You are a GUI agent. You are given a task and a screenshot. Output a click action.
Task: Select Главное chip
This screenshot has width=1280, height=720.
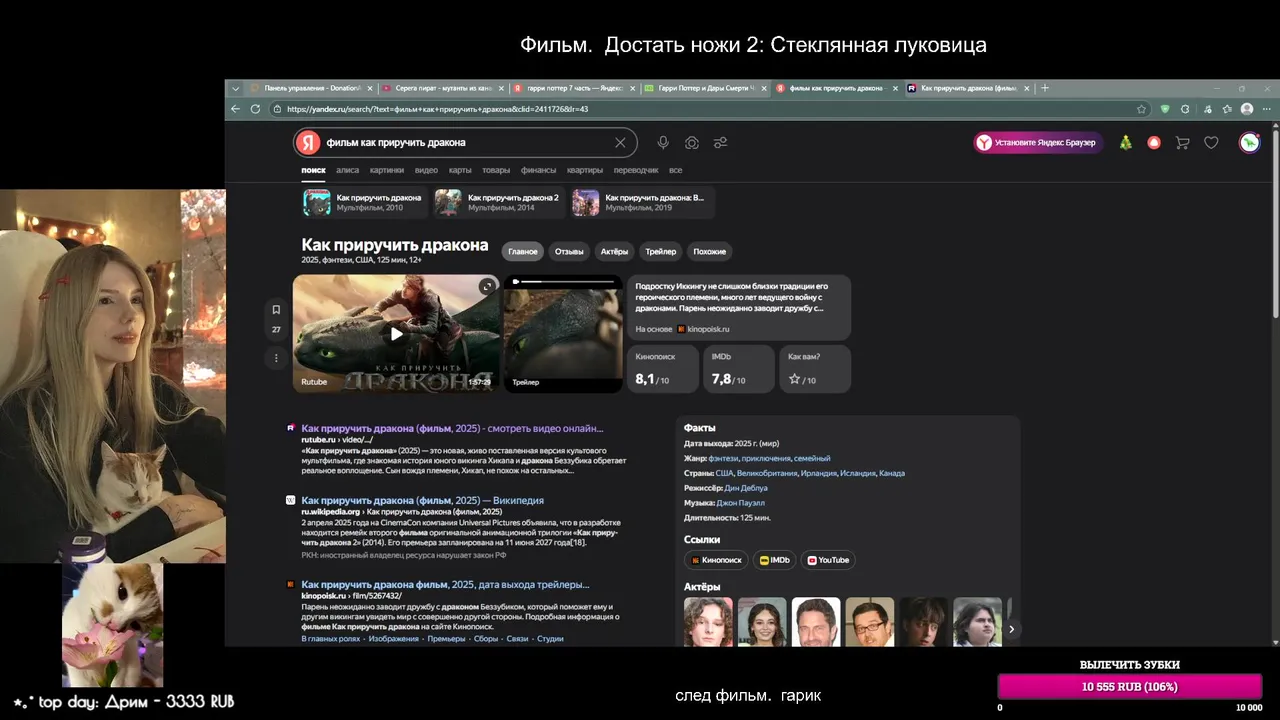tap(522, 252)
